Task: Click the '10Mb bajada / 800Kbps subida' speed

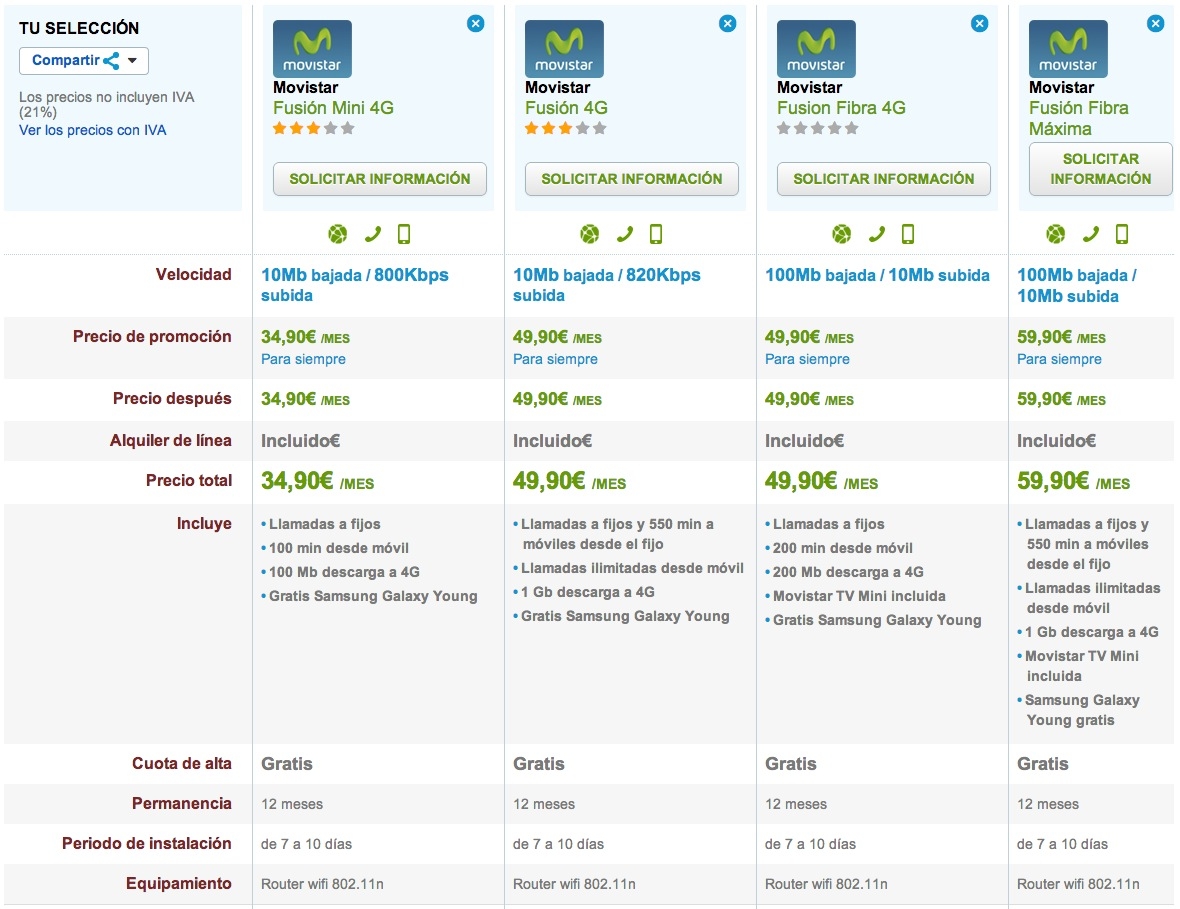Action: coord(354,285)
